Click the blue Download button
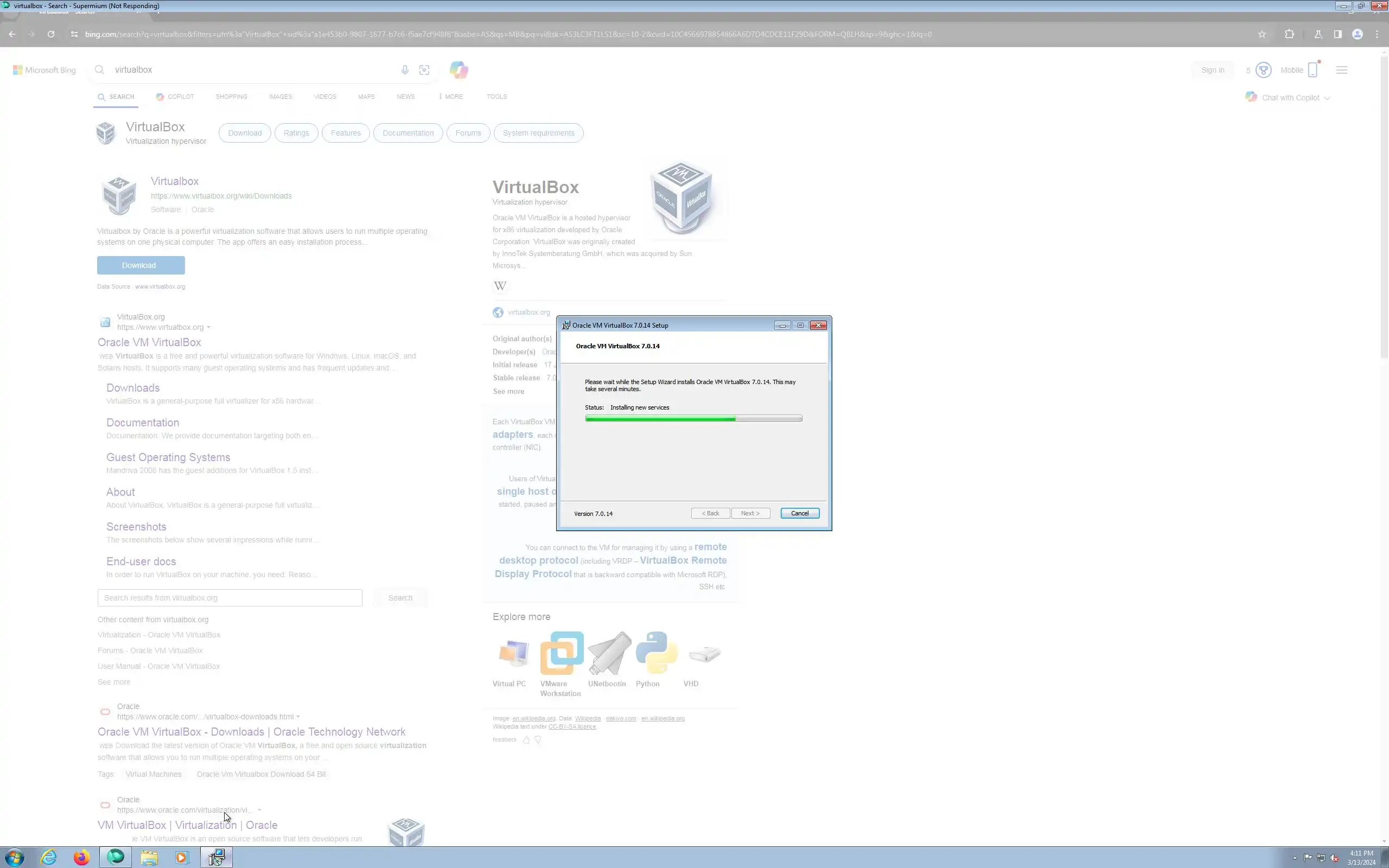Viewport: 1389px width, 868px height. [141, 265]
